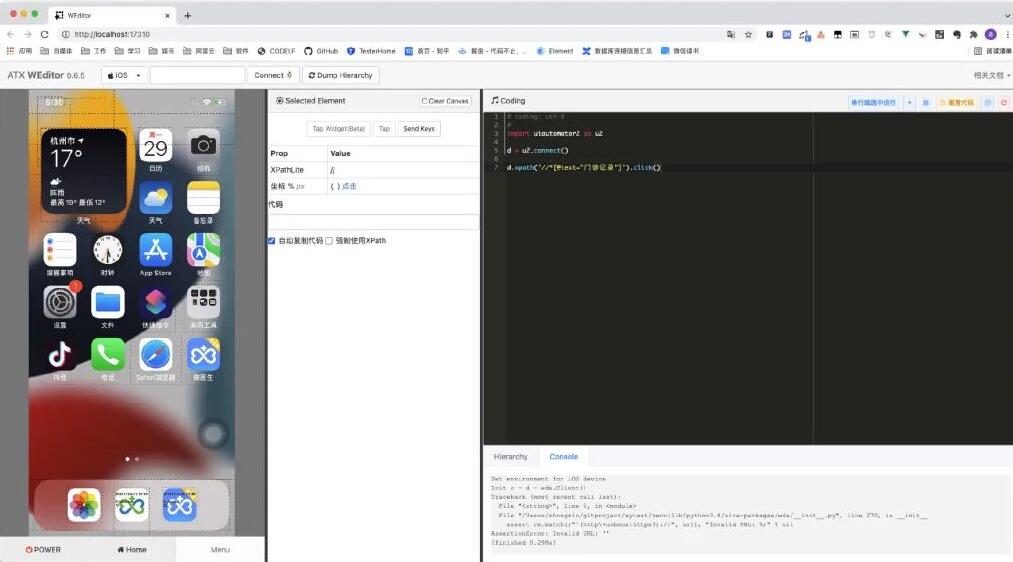Tap the App Store icon on the device
This screenshot has height=562, width=1013.
click(156, 250)
